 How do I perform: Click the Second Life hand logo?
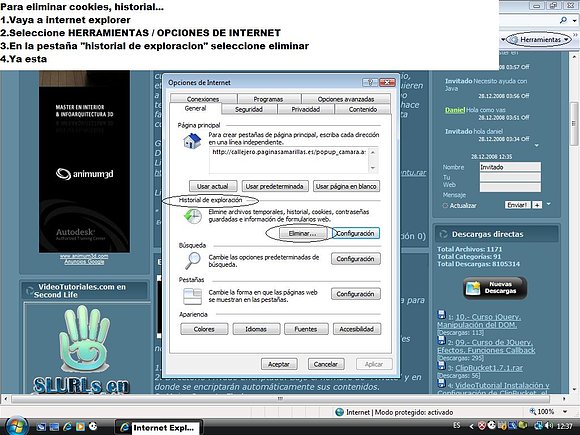(x=85, y=338)
